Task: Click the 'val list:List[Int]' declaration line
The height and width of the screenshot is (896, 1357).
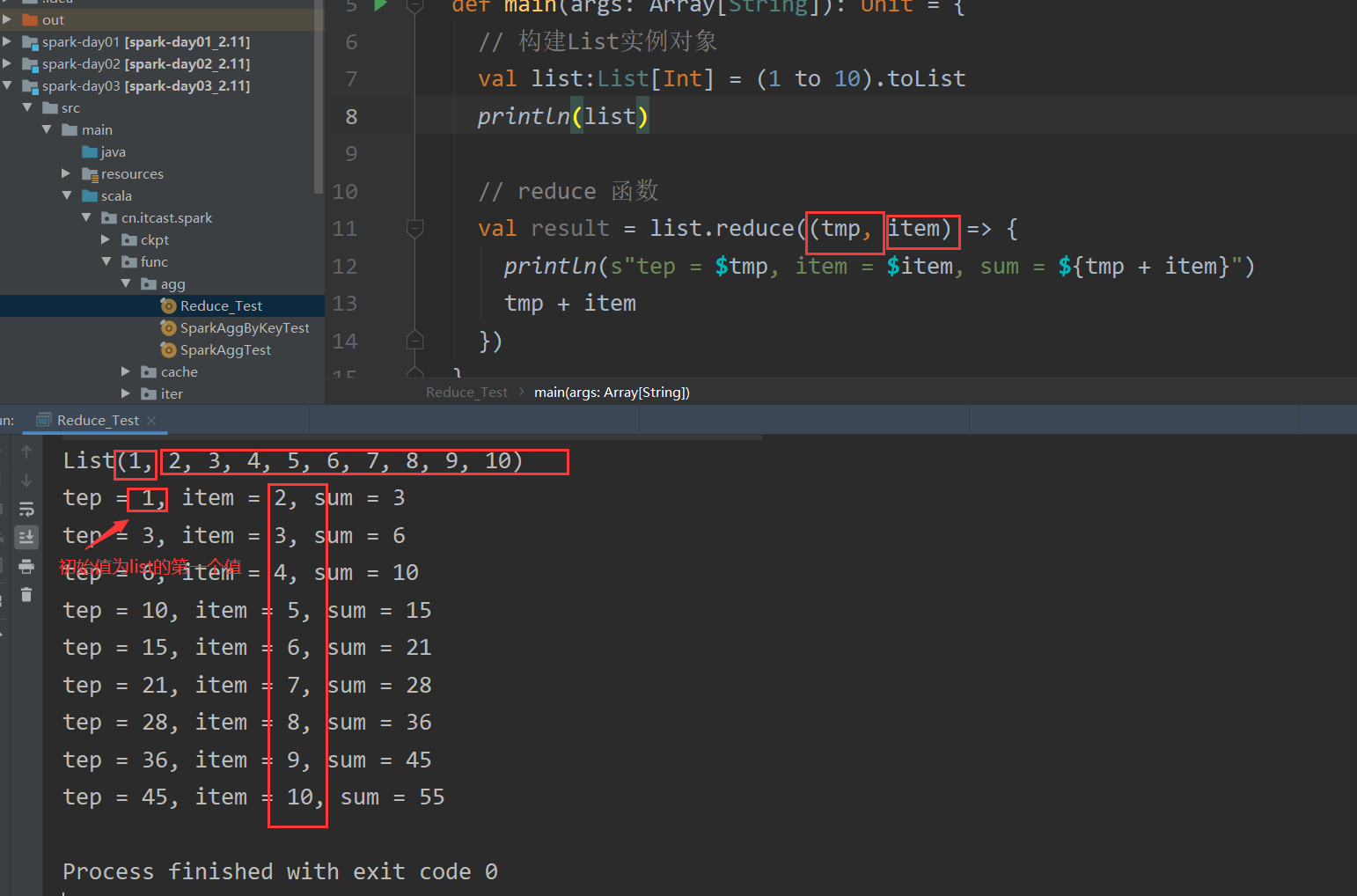Action: (x=722, y=79)
